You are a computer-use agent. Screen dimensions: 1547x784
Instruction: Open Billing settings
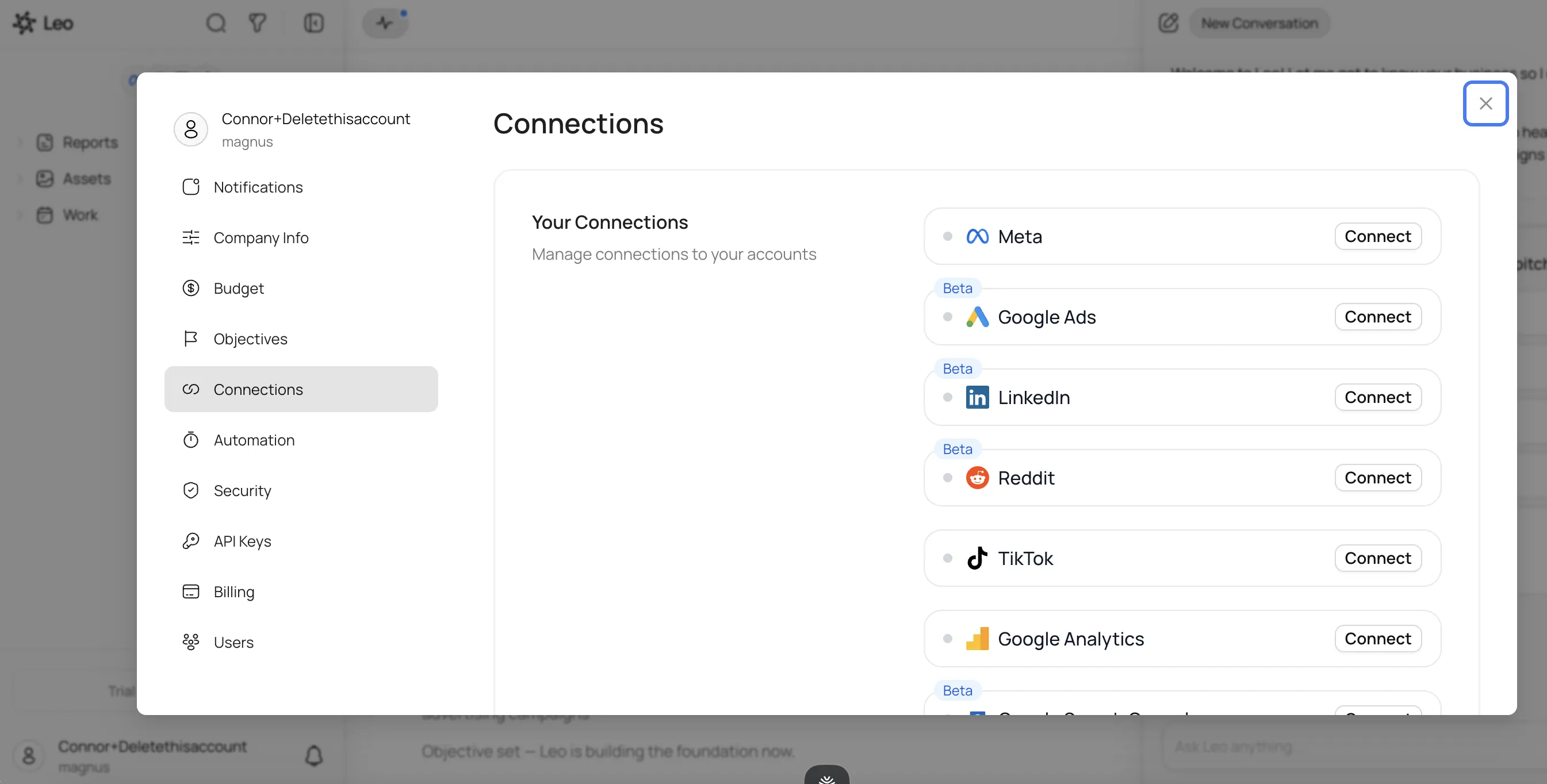click(301, 592)
